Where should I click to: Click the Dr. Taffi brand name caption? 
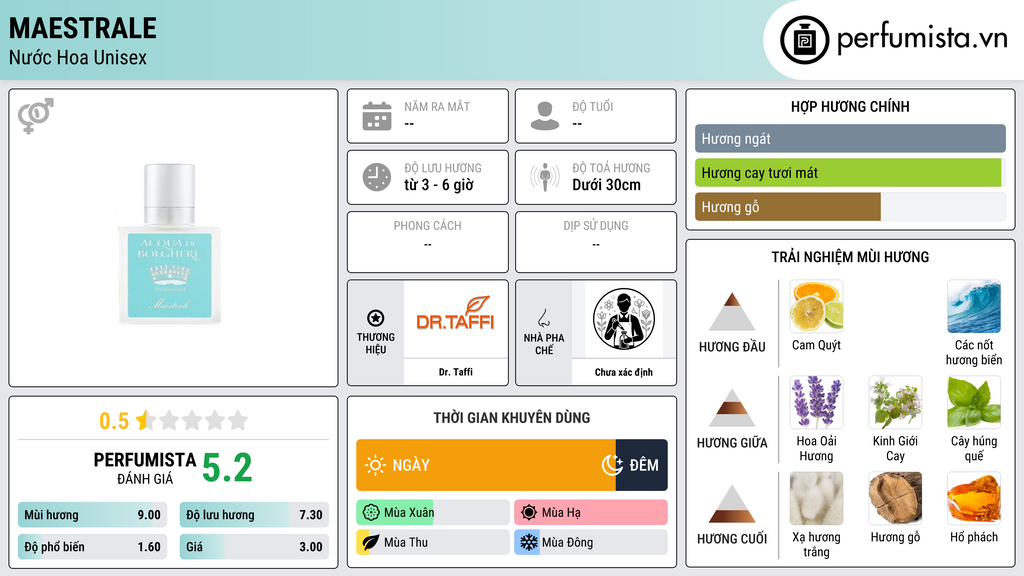coord(456,372)
